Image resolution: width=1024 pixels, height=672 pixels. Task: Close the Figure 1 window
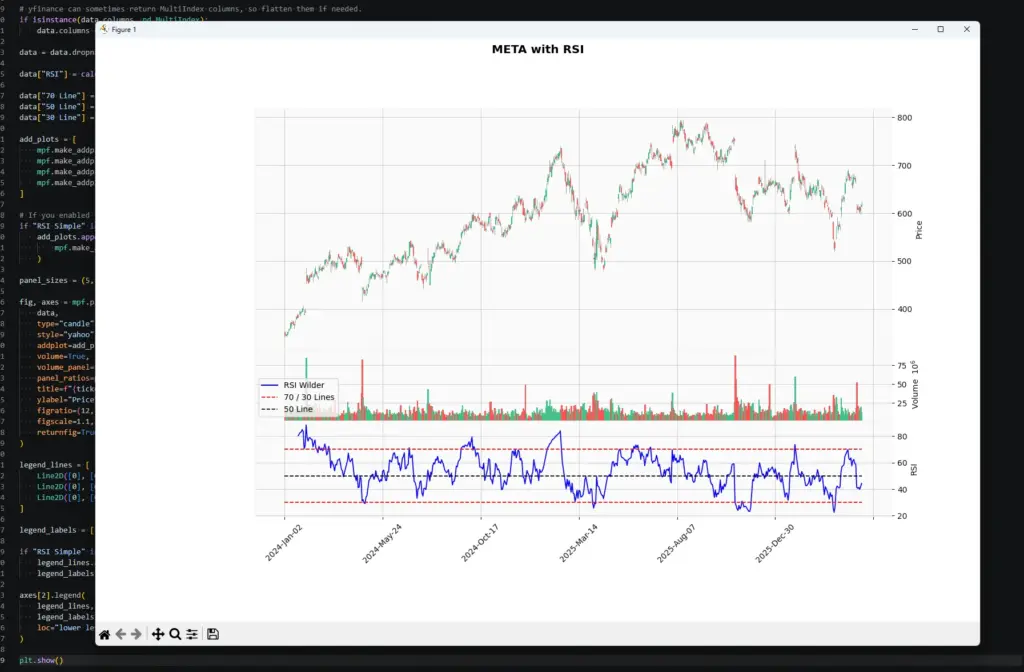967,29
